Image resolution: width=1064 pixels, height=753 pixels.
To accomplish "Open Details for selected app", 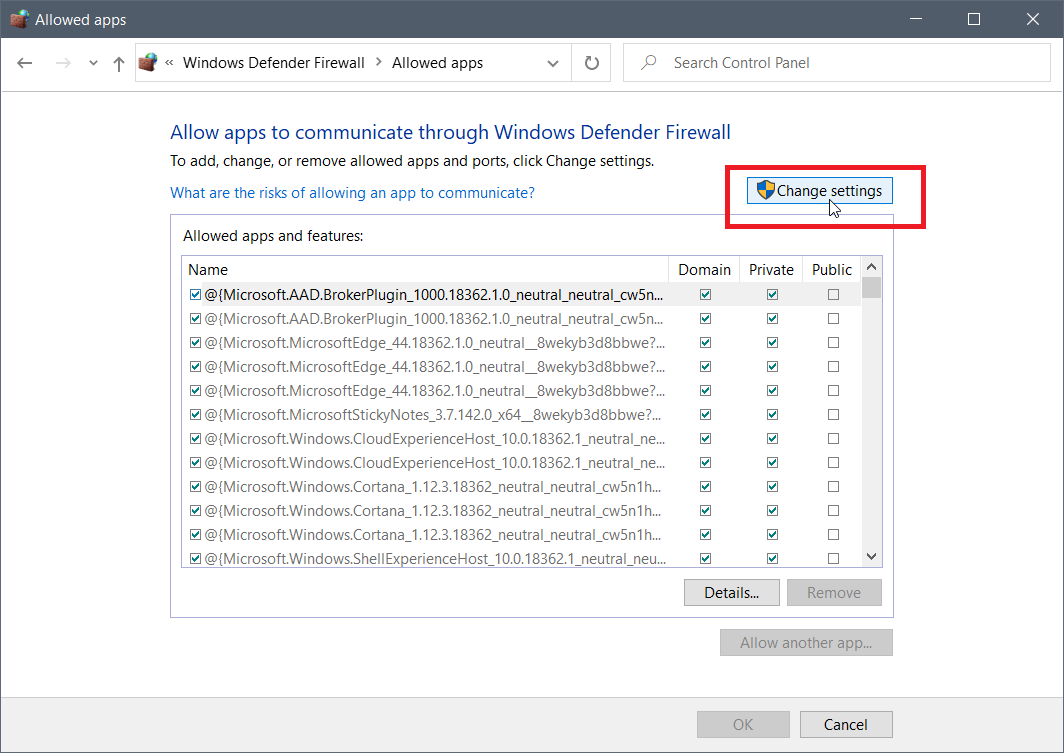I will 731,592.
